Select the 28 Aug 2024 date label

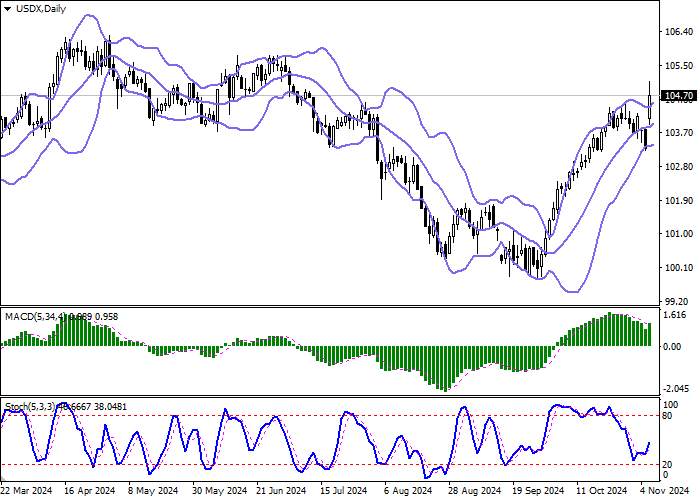pyautogui.click(x=475, y=491)
